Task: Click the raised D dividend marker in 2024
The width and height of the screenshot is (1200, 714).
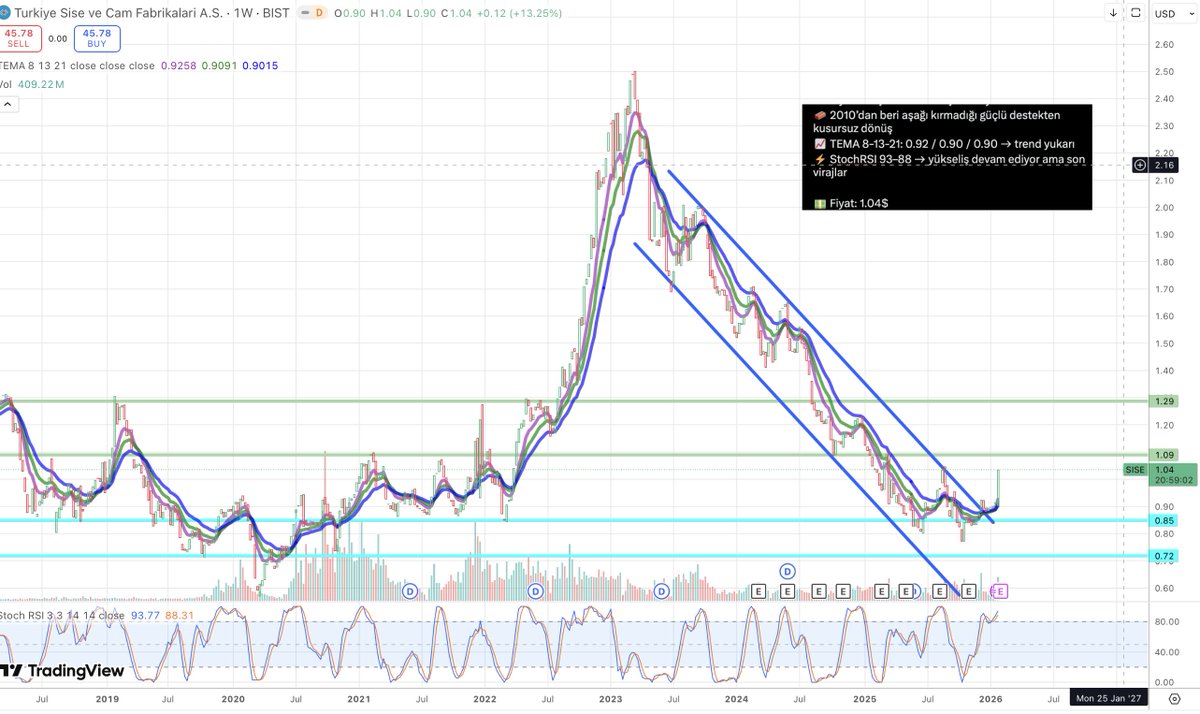Action: 787,571
